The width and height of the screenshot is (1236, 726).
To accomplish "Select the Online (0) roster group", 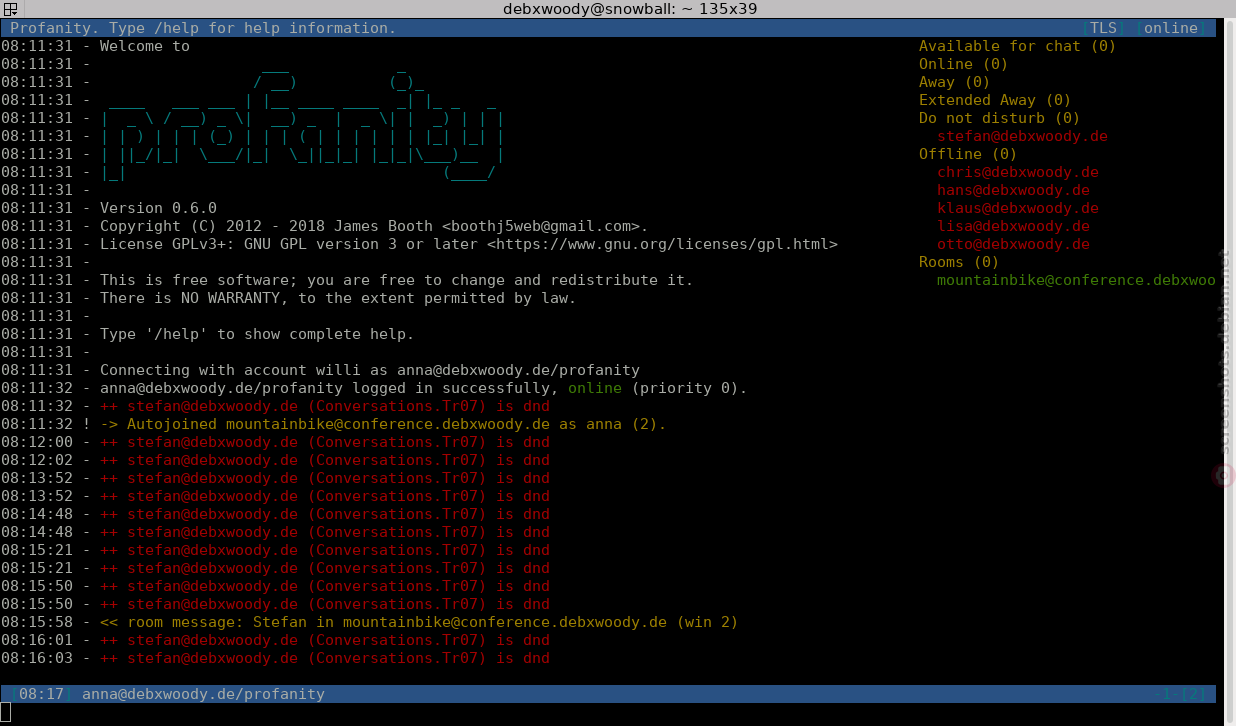I will pyautogui.click(x=963, y=64).
